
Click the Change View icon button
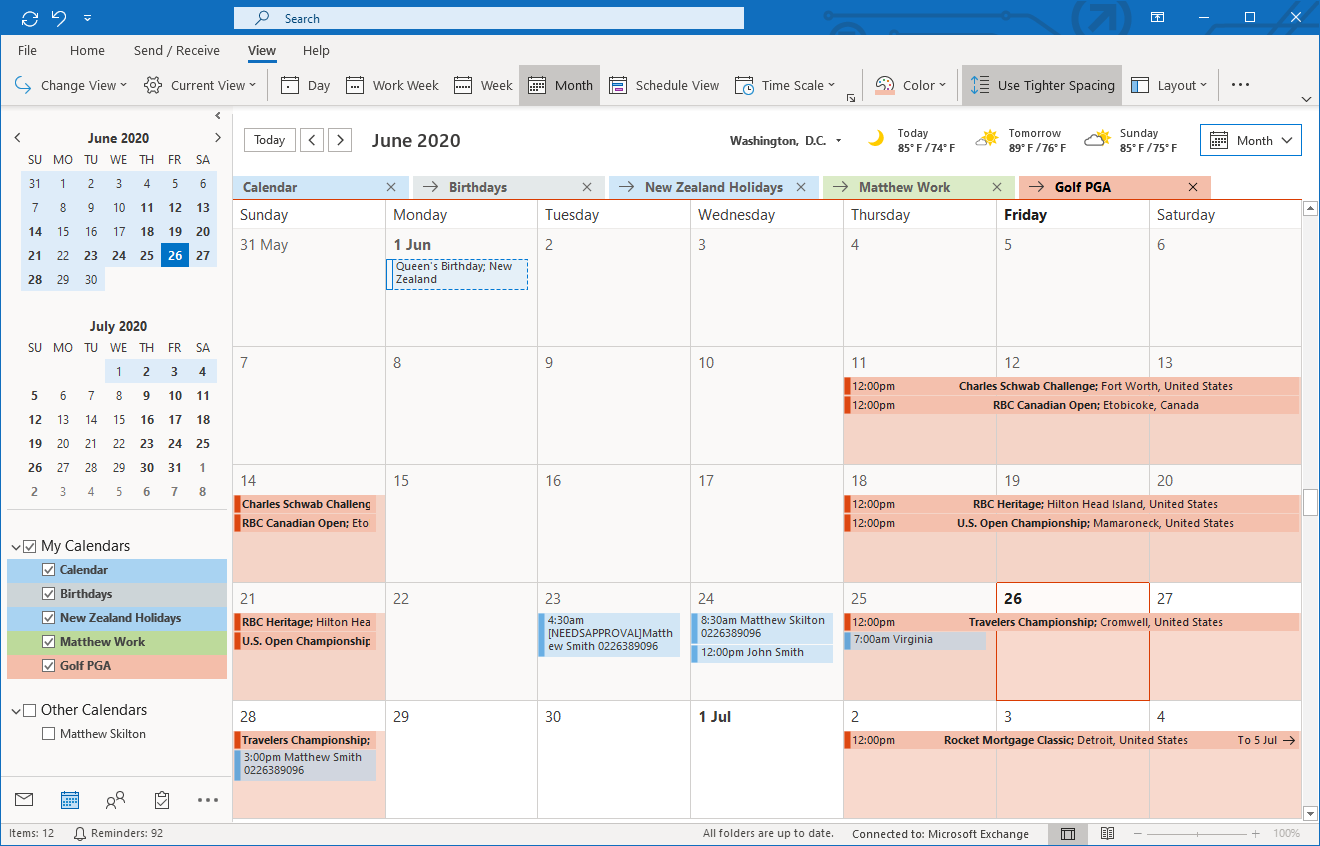[x=70, y=85]
